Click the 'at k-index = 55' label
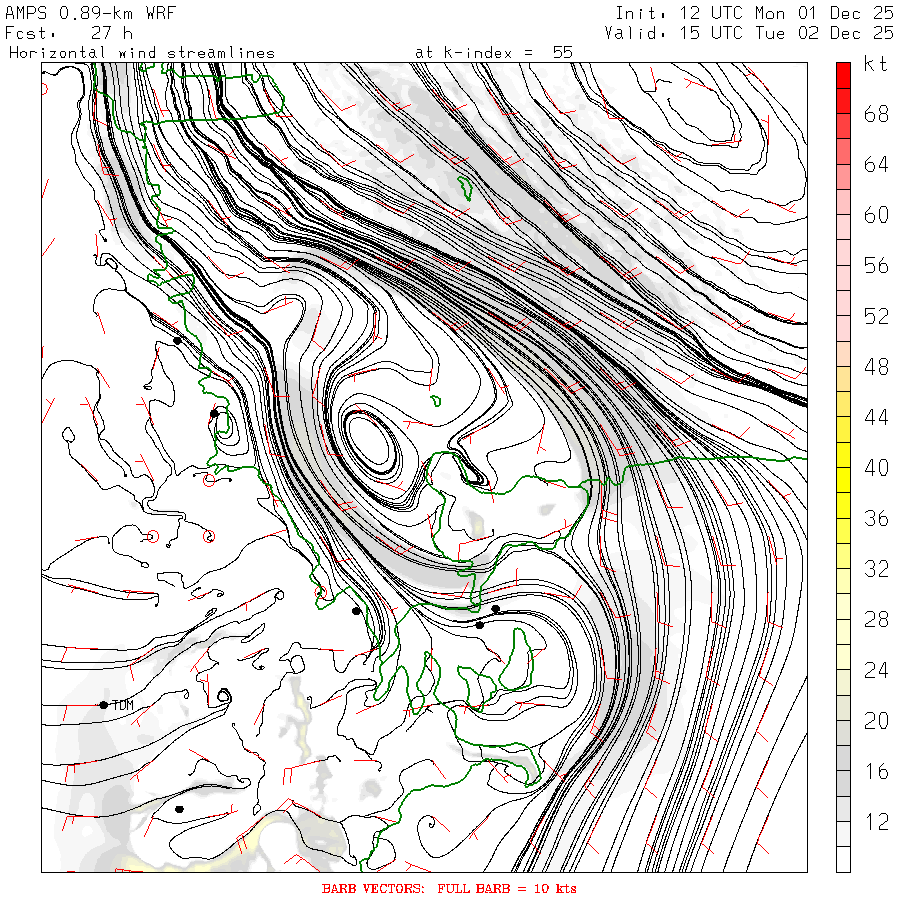The image size is (900, 900). click(493, 52)
